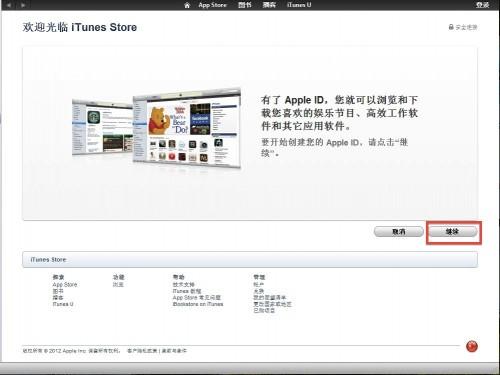Click the 继续 button
500x375 pixels.
453,231
